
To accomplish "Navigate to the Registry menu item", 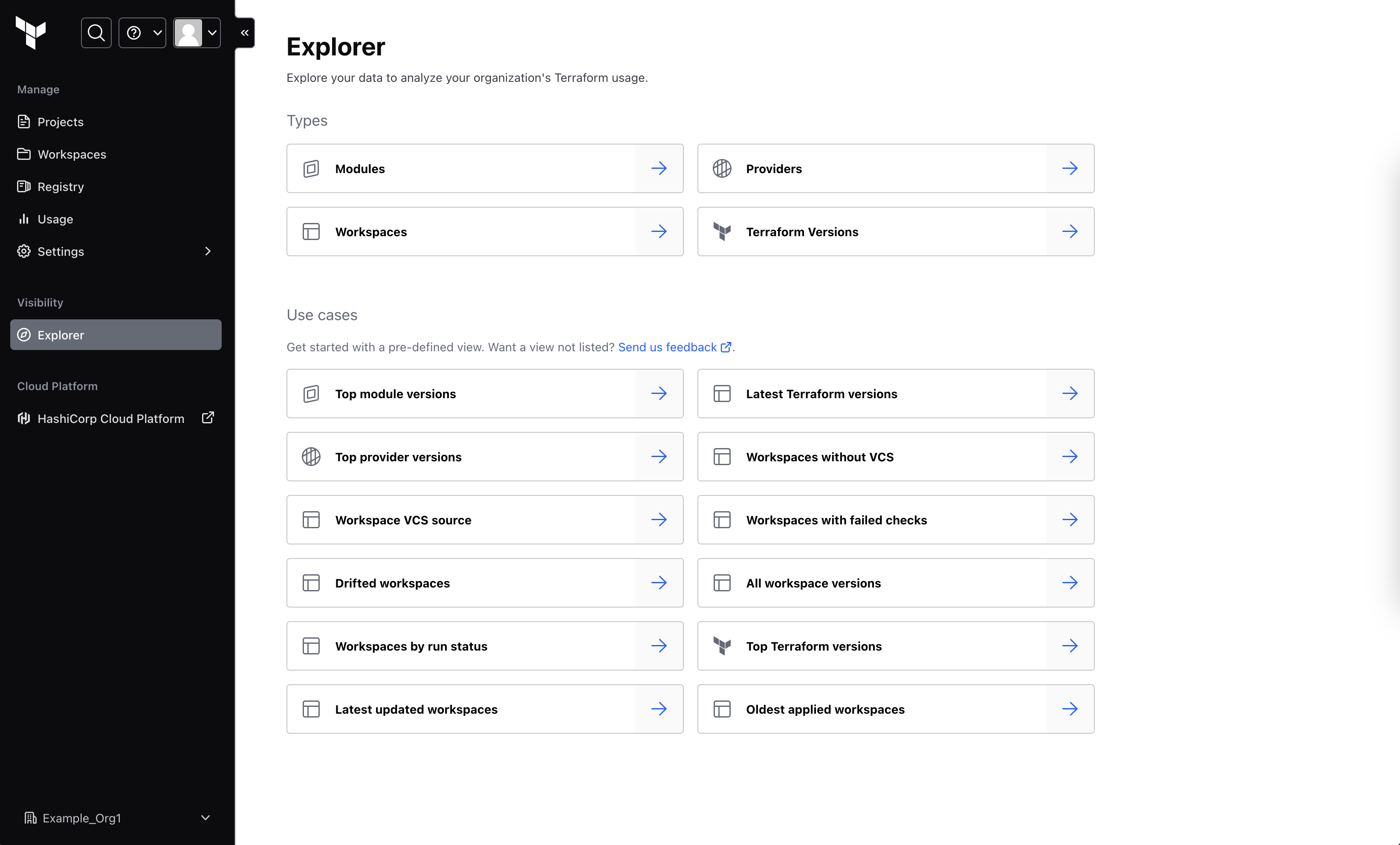I will pos(60,186).
